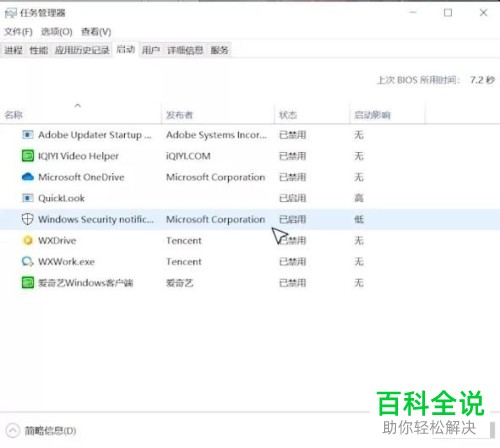The image size is (500, 448).
Task: Click the Windows Security shield icon
Action: pyautogui.click(x=27, y=219)
